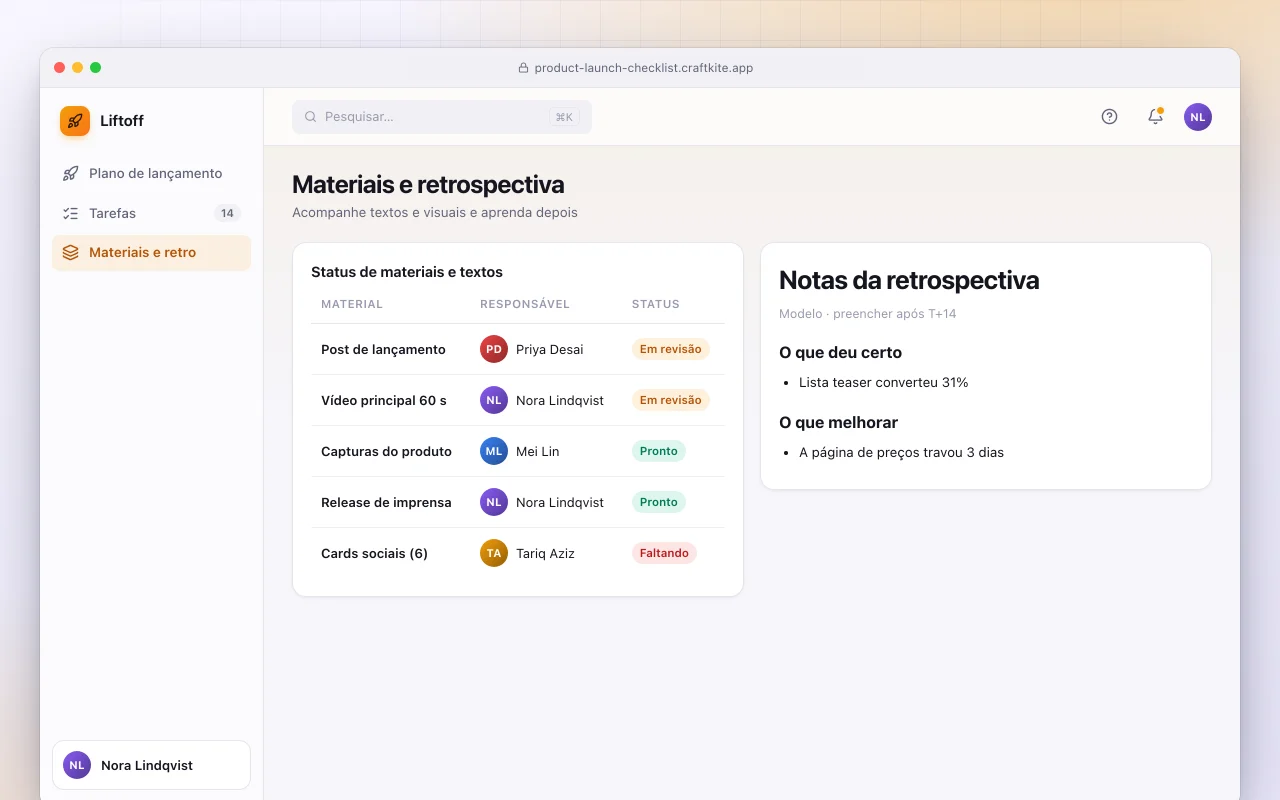The height and width of the screenshot is (800, 1280).
Task: Click the address bar URL text
Action: tap(644, 68)
